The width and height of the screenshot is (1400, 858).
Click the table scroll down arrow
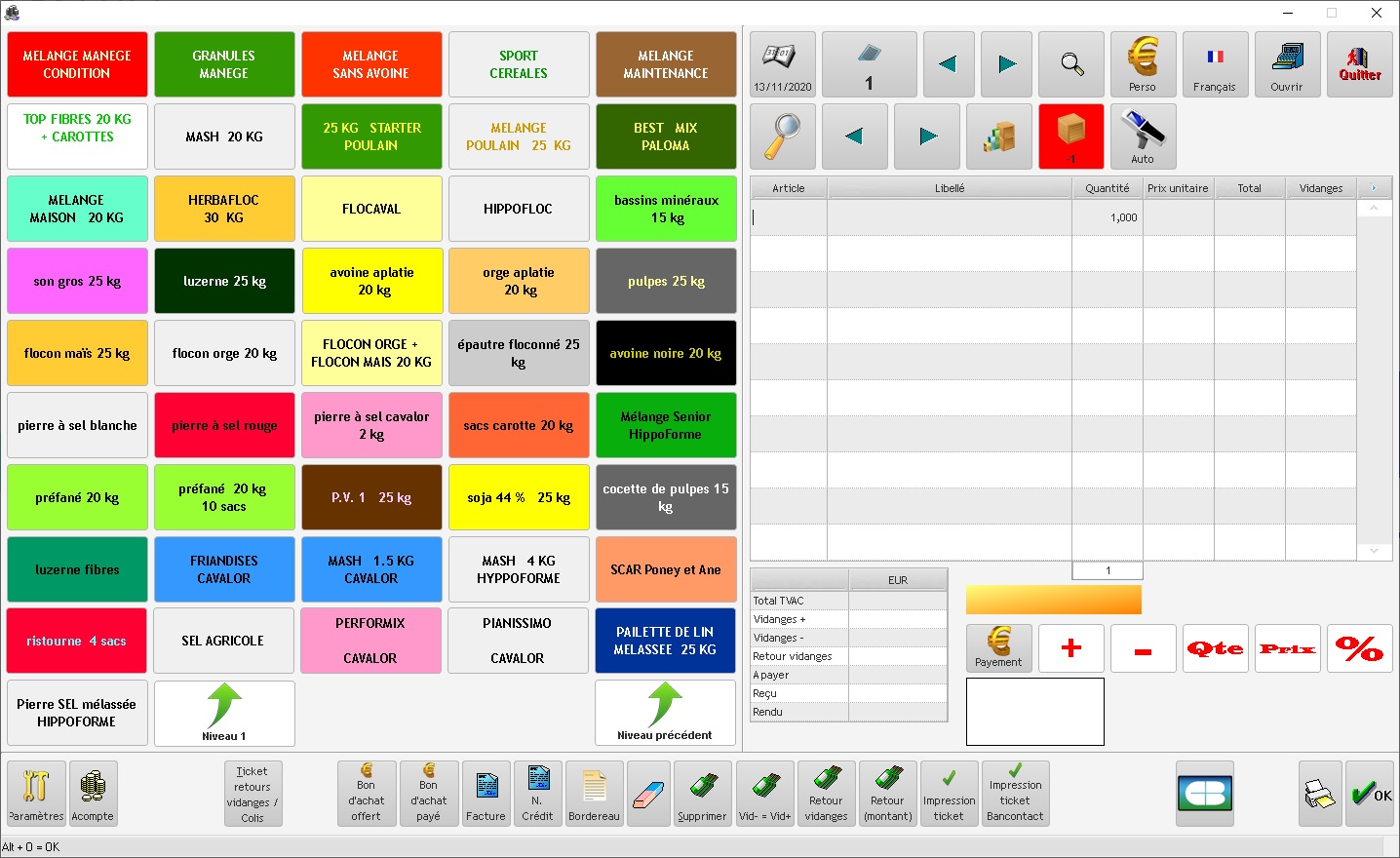[x=1375, y=552]
